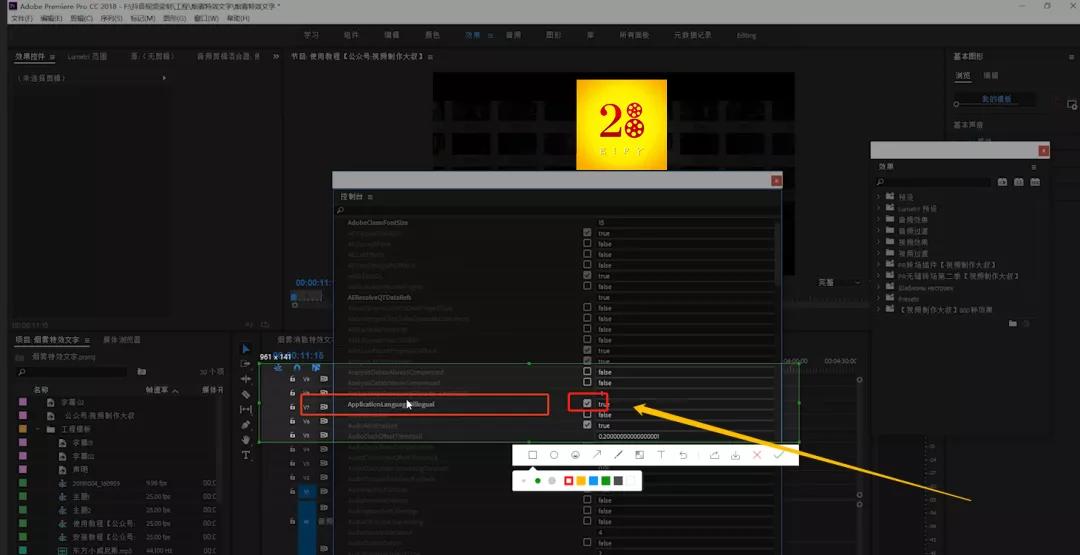The image size is (1080, 555).
Task: Switch to the Editing workspace tab
Action: pos(746,35)
